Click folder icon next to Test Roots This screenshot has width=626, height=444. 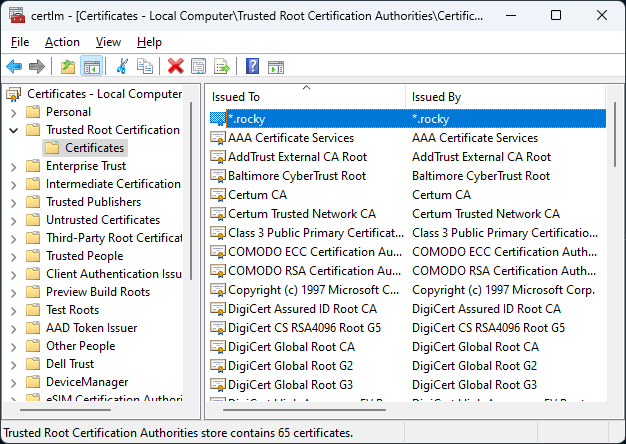click(x=33, y=310)
